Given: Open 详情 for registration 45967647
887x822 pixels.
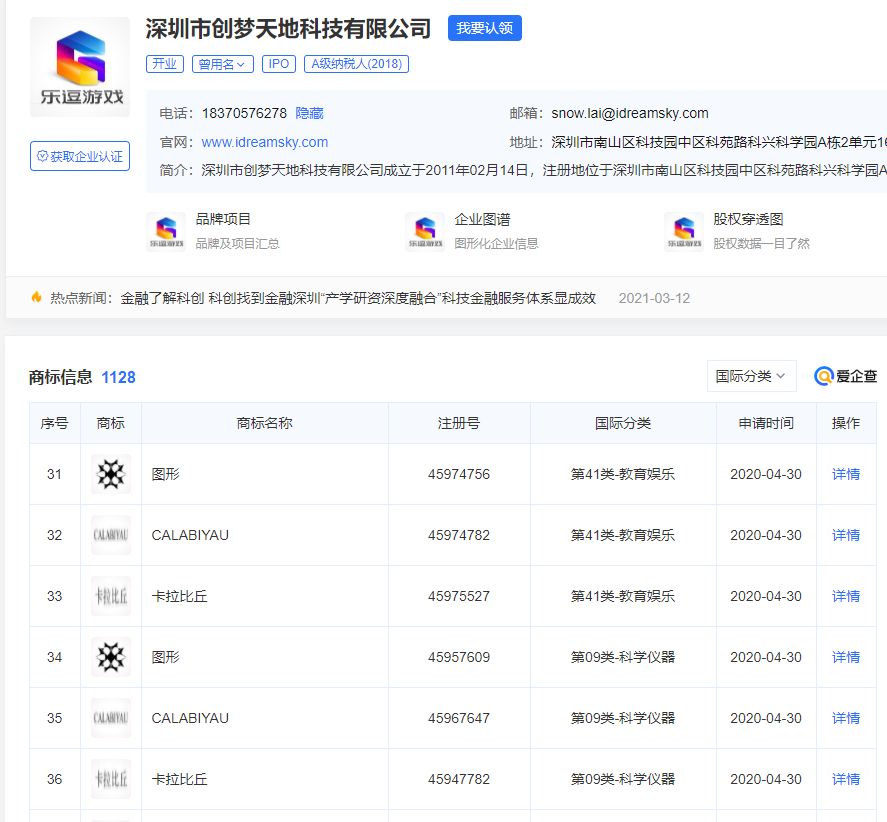Looking at the screenshot, I should point(846,718).
